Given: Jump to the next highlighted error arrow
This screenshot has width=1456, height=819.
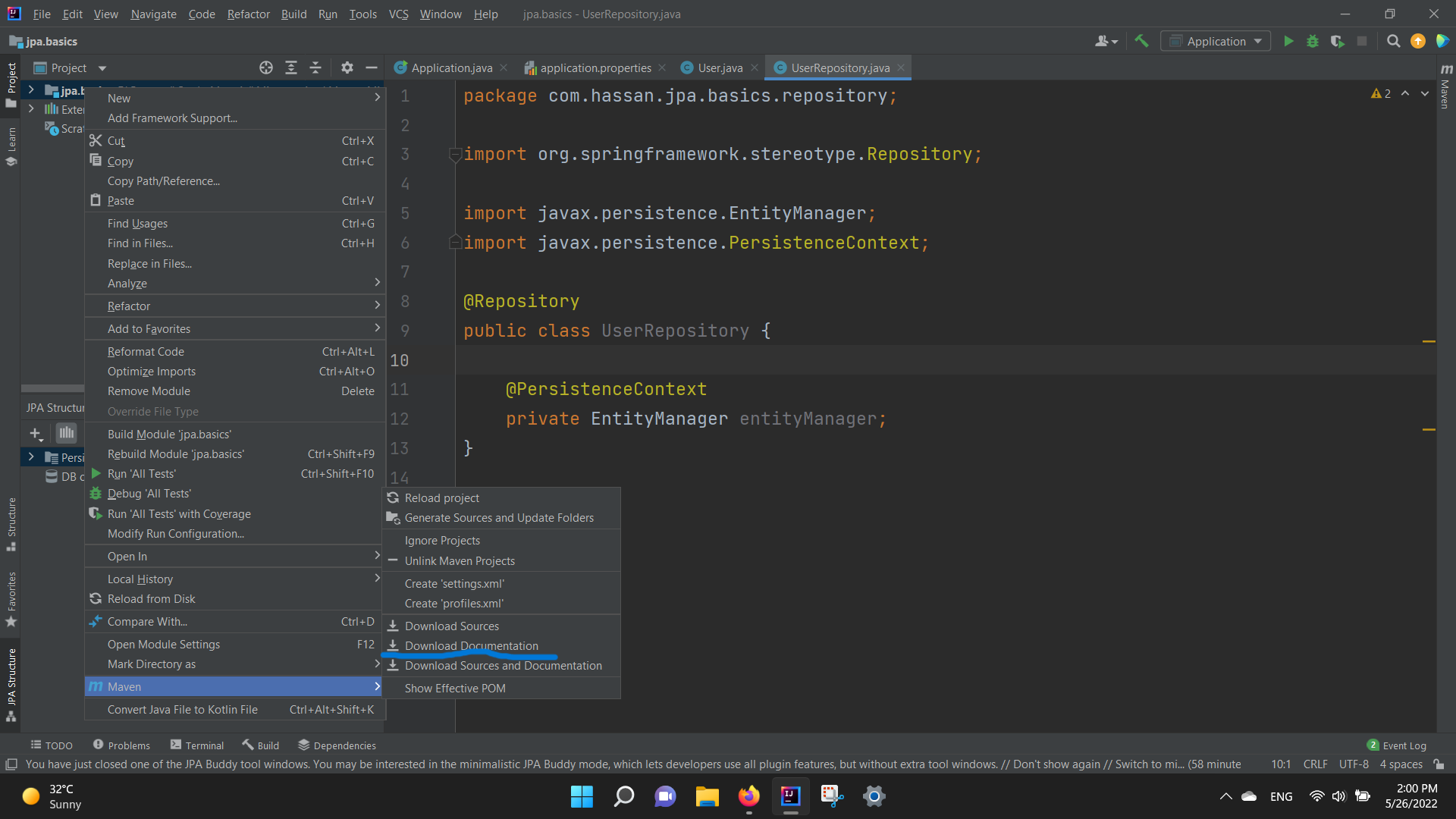Looking at the screenshot, I should click(1425, 93).
